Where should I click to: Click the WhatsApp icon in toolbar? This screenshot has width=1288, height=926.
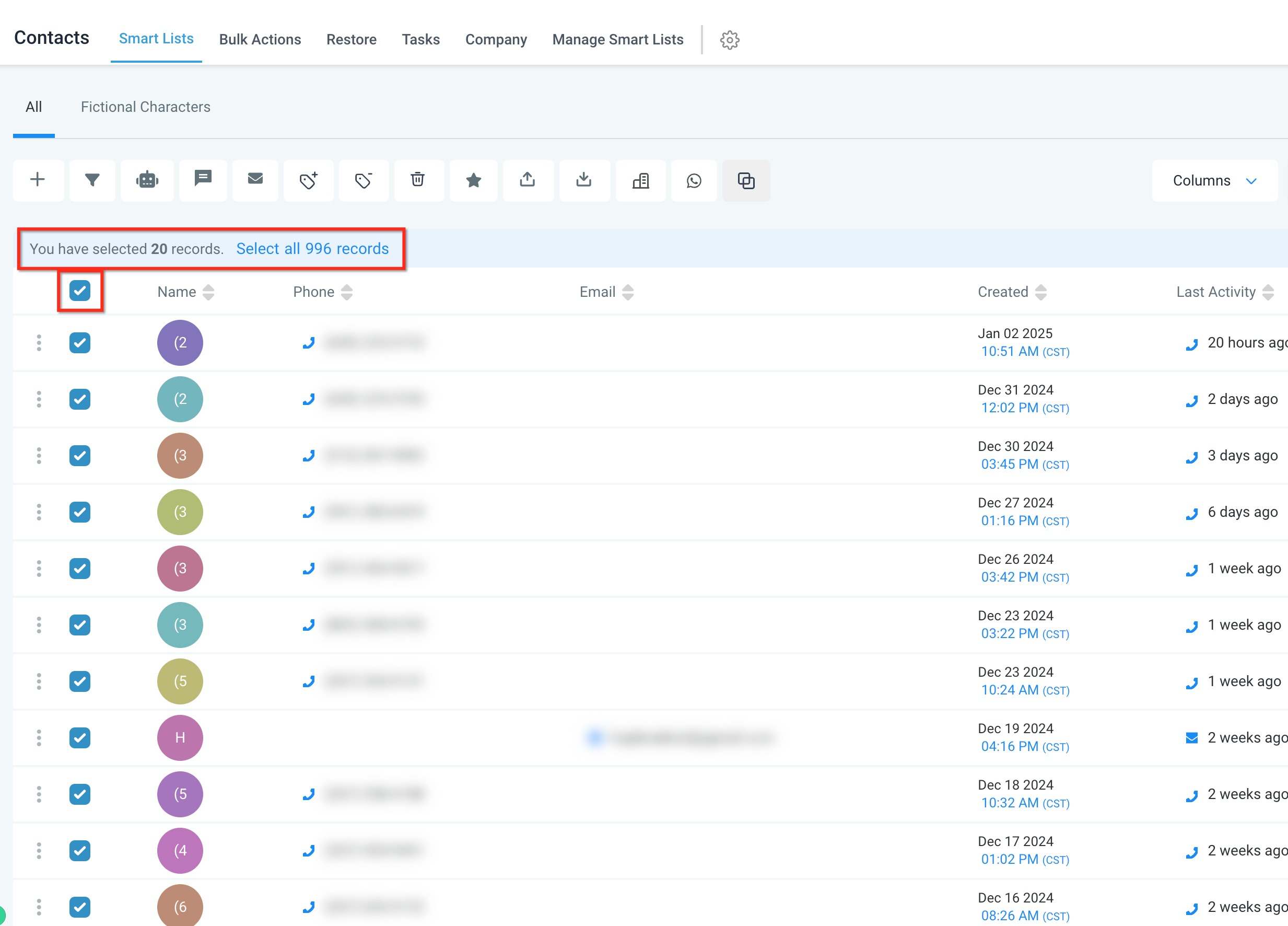click(694, 181)
